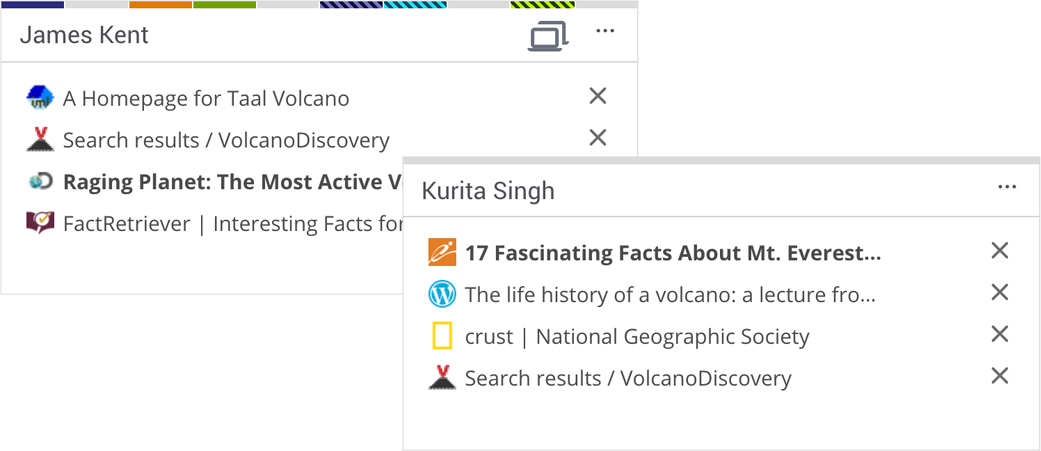
Task: Close the Homepage for Taal Volcano tab
Action: [598, 96]
